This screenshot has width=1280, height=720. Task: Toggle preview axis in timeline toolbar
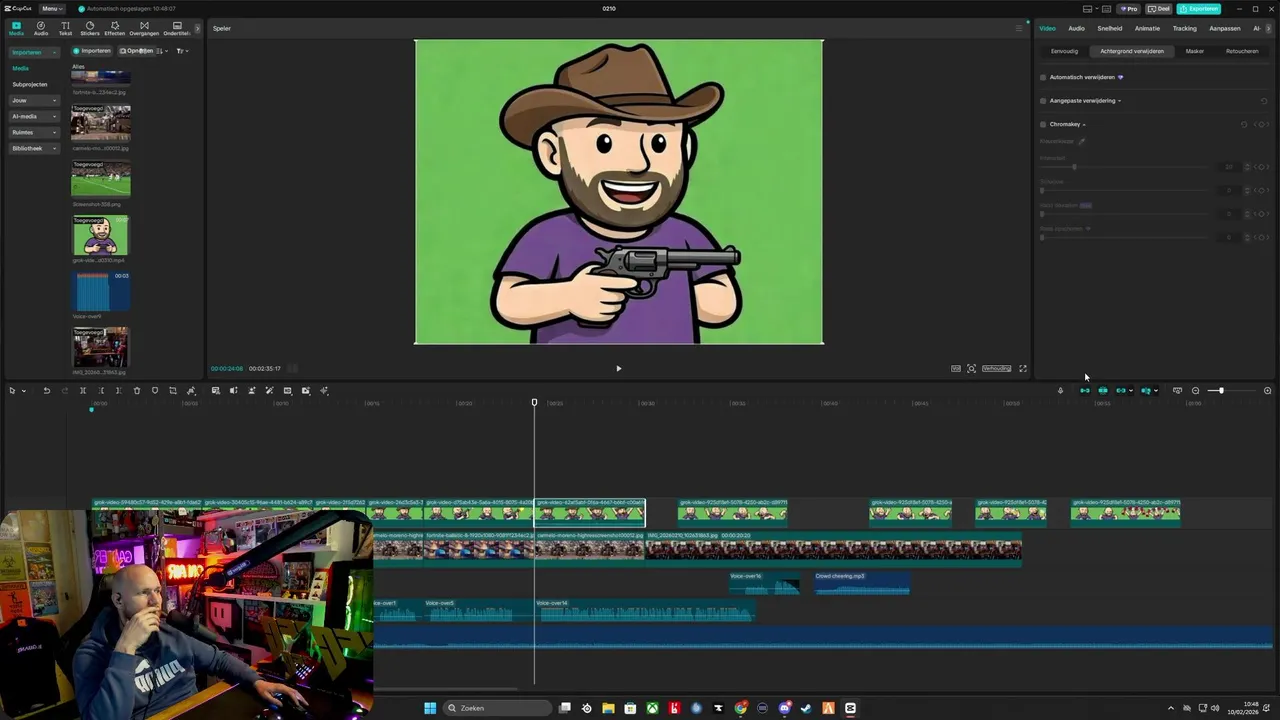1146,390
